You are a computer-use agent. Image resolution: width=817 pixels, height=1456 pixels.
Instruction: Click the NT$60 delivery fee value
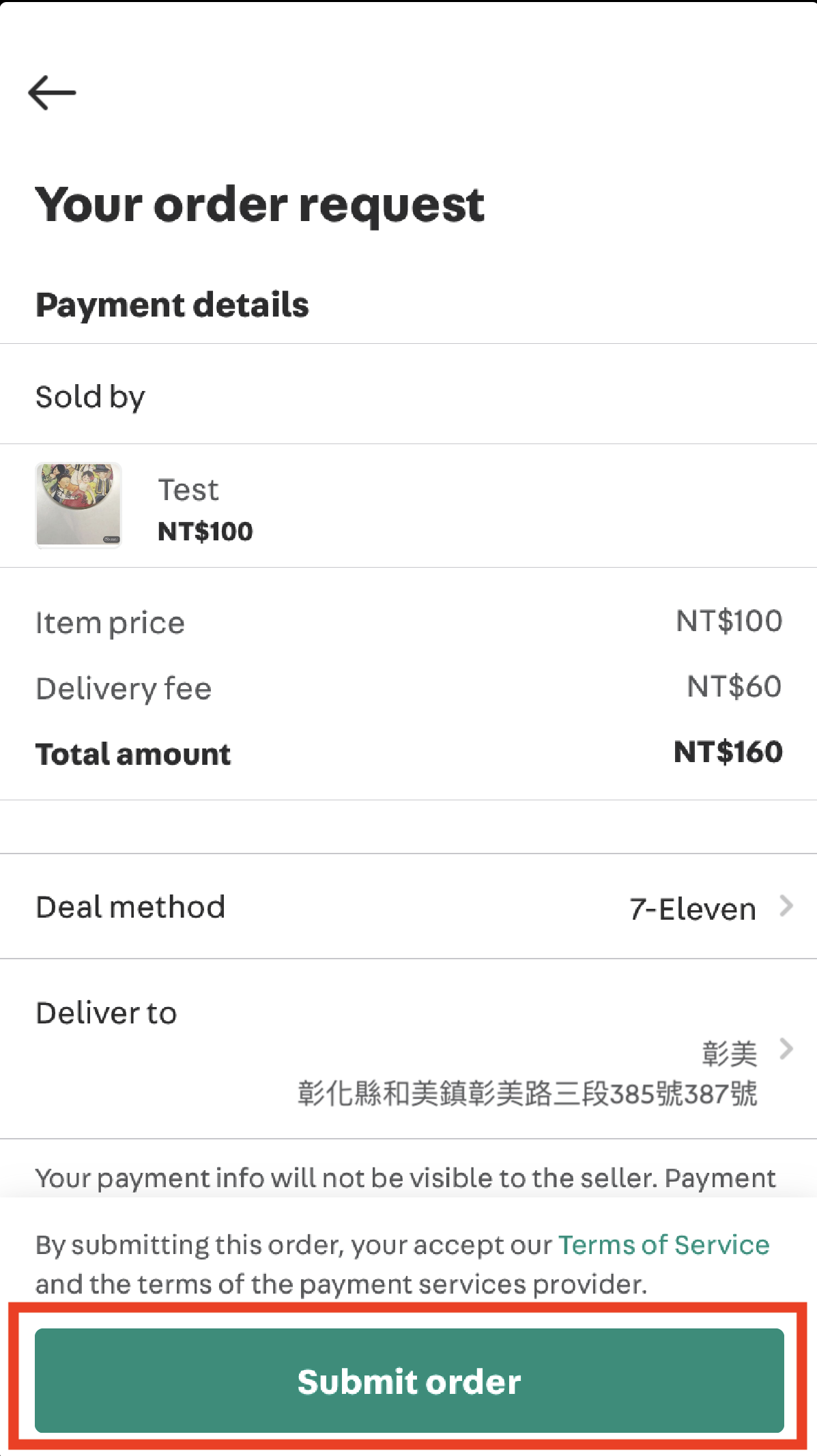tap(734, 686)
